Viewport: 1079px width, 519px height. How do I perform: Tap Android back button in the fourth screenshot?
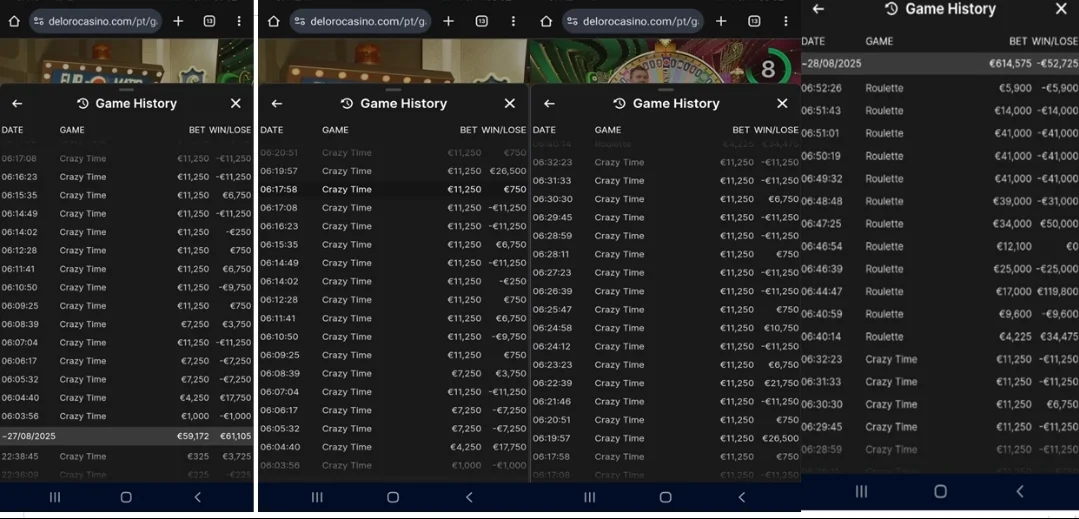click(1020, 491)
